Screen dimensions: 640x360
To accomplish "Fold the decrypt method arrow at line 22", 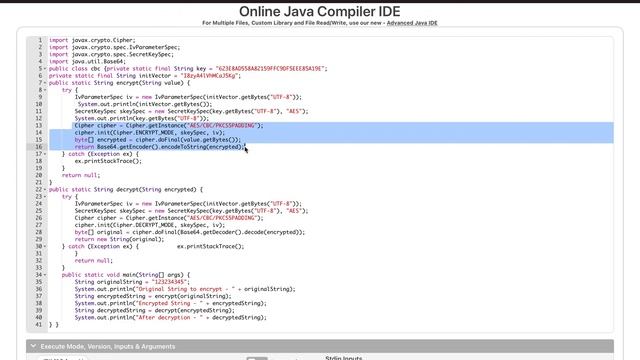I will 45,189.
